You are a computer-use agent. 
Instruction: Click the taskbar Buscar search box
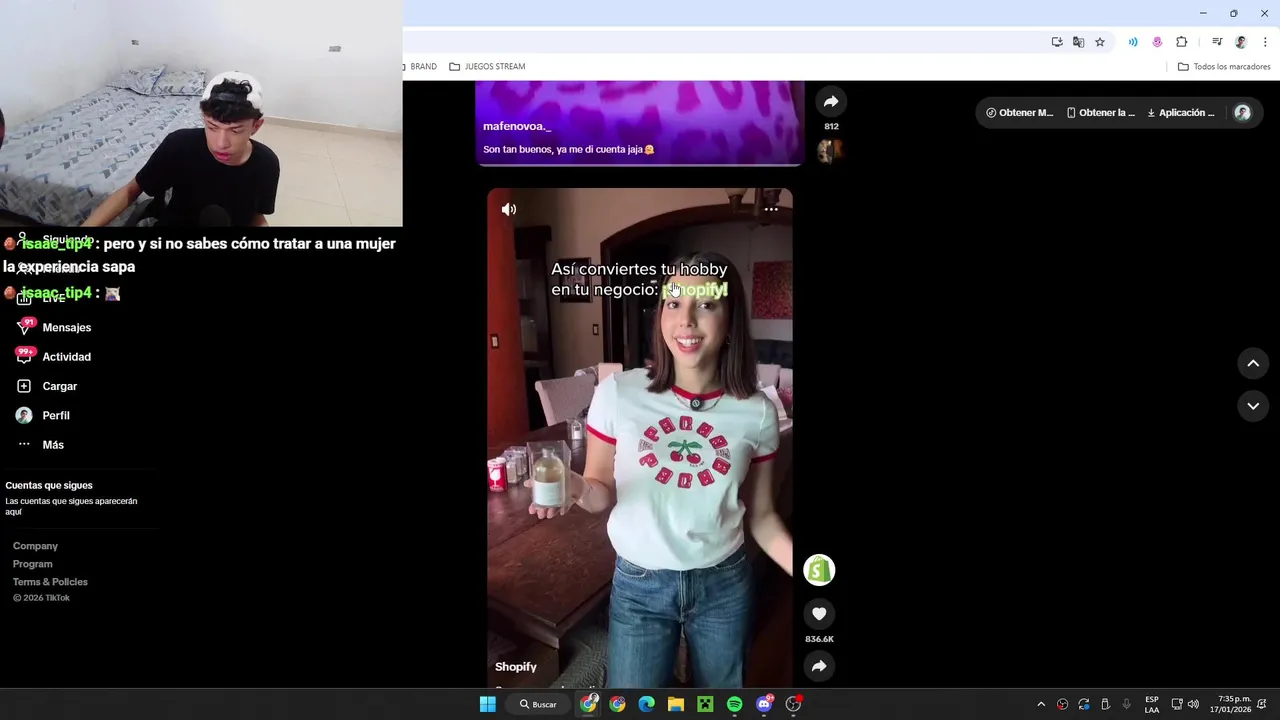[x=538, y=704]
